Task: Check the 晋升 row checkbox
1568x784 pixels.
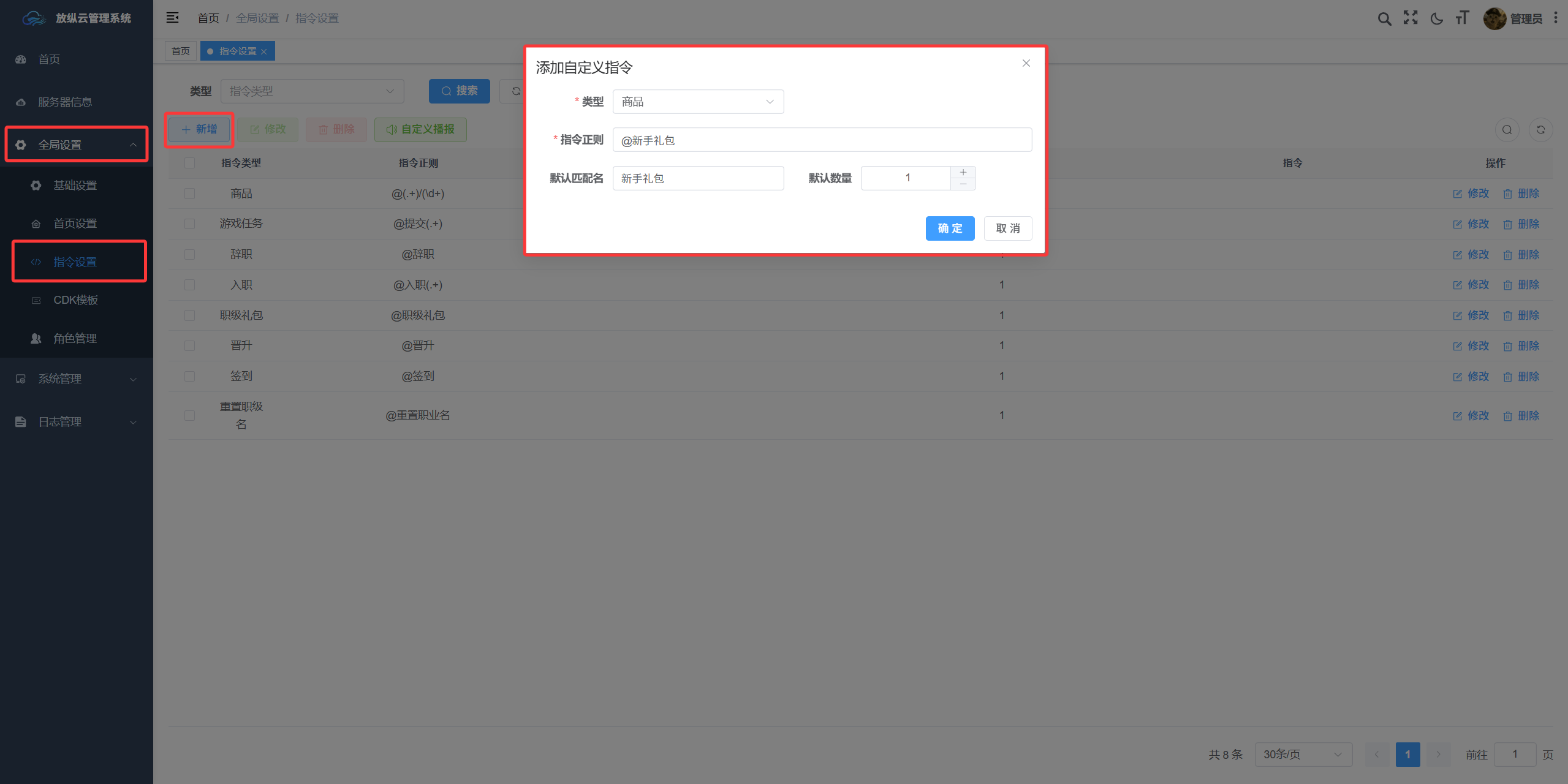Action: click(190, 346)
